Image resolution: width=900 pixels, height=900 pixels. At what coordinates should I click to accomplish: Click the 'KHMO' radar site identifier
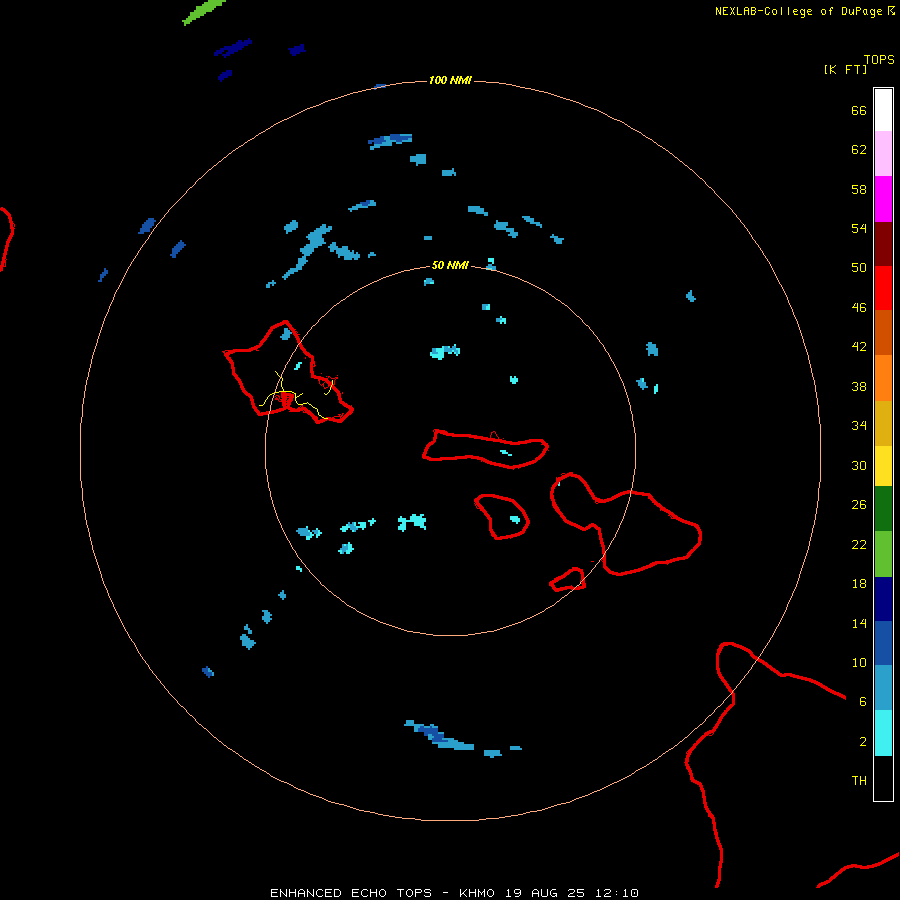point(476,893)
